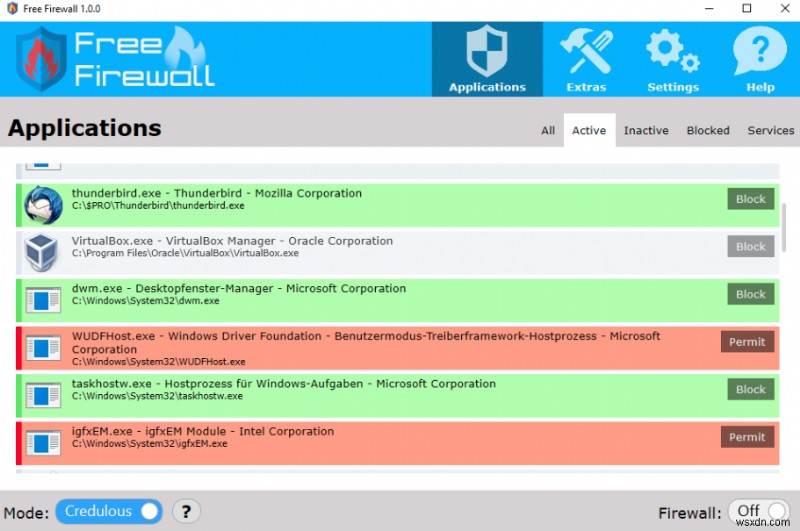
Task: Select the taskhostw.exe row title
Action: (x=284, y=384)
